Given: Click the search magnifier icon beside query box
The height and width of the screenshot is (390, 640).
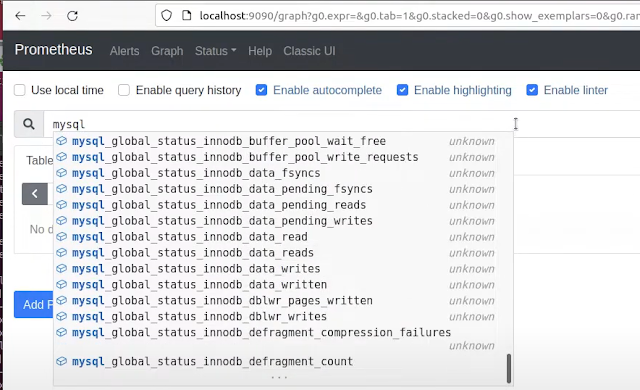Looking at the screenshot, I should point(29,124).
